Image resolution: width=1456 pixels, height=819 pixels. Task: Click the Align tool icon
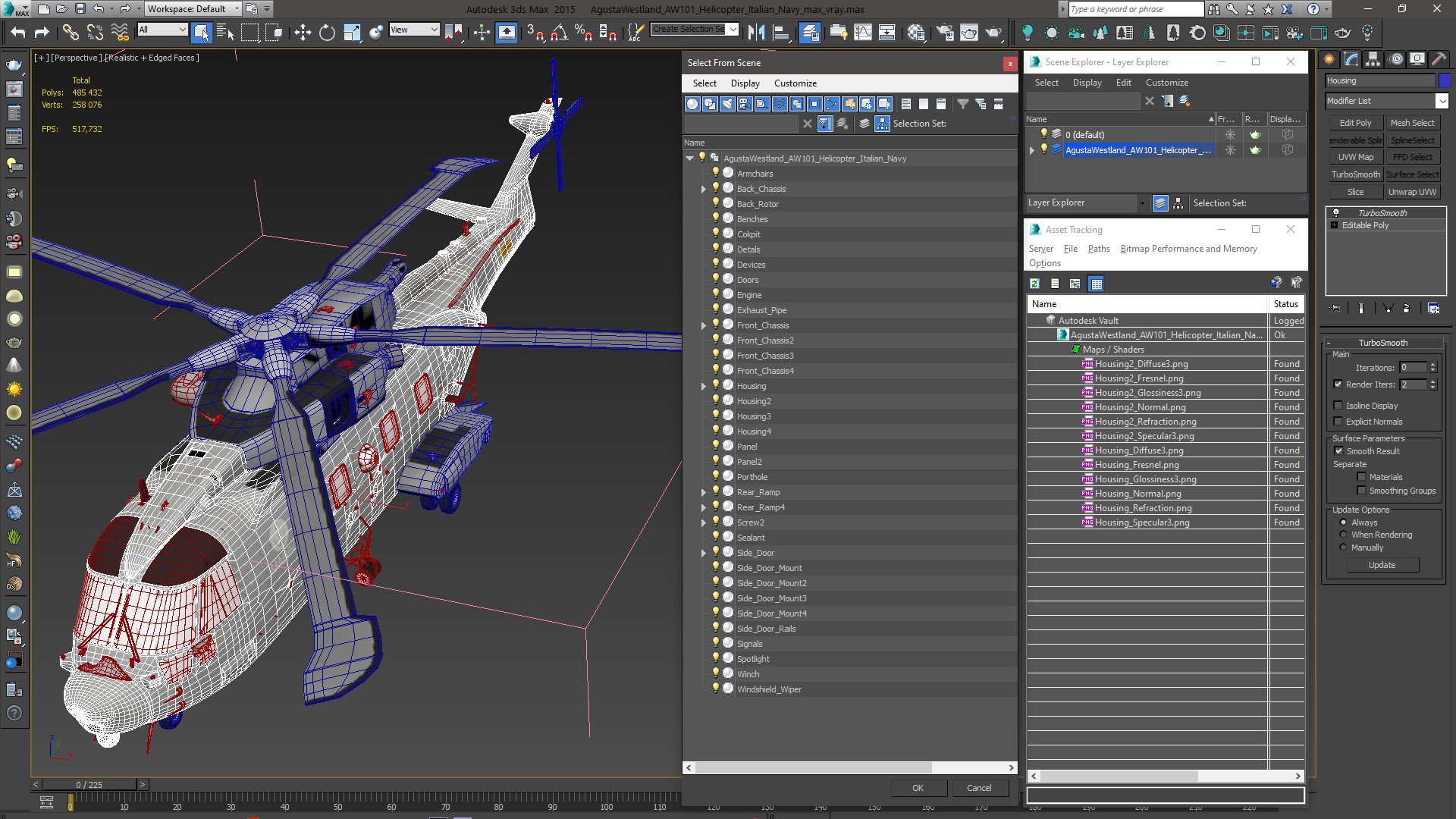click(780, 32)
